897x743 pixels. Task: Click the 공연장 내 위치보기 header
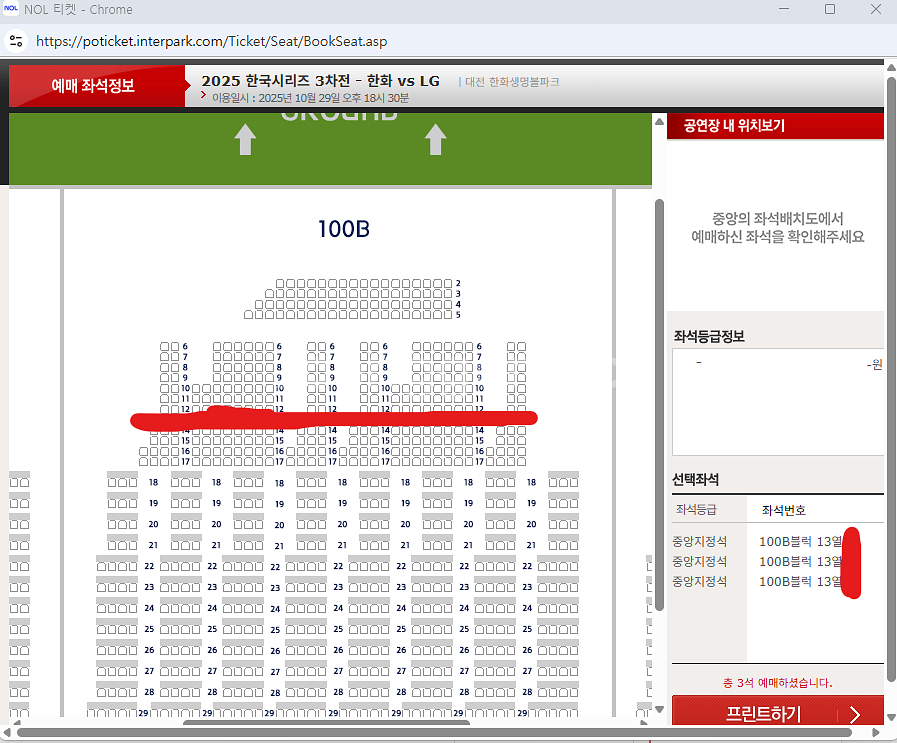[734, 126]
